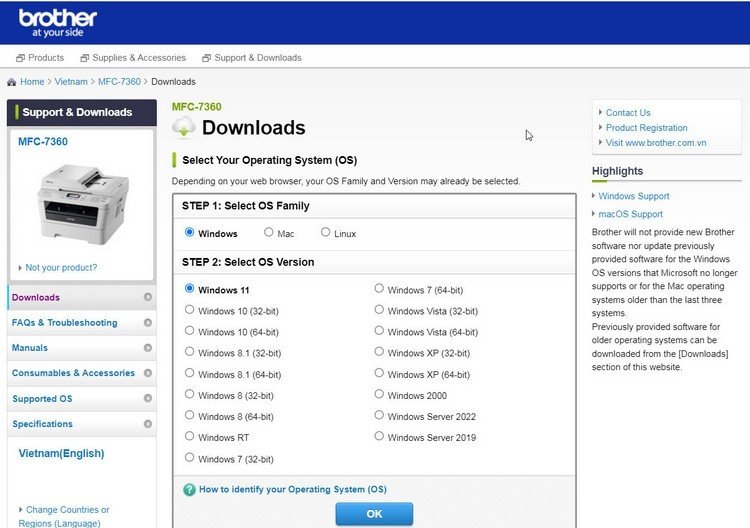750x528 pixels.
Task: Click the arrow icon beside Supported OS
Action: (x=148, y=399)
